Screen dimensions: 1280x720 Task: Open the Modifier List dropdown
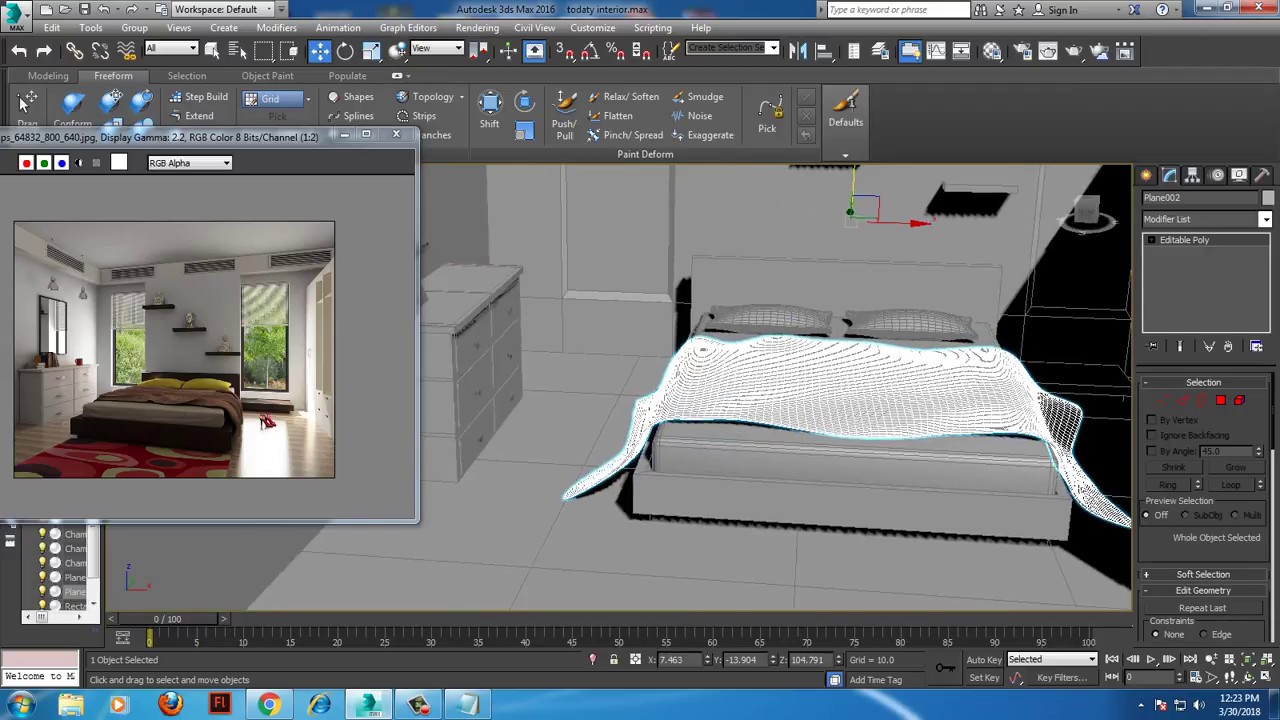click(1207, 219)
